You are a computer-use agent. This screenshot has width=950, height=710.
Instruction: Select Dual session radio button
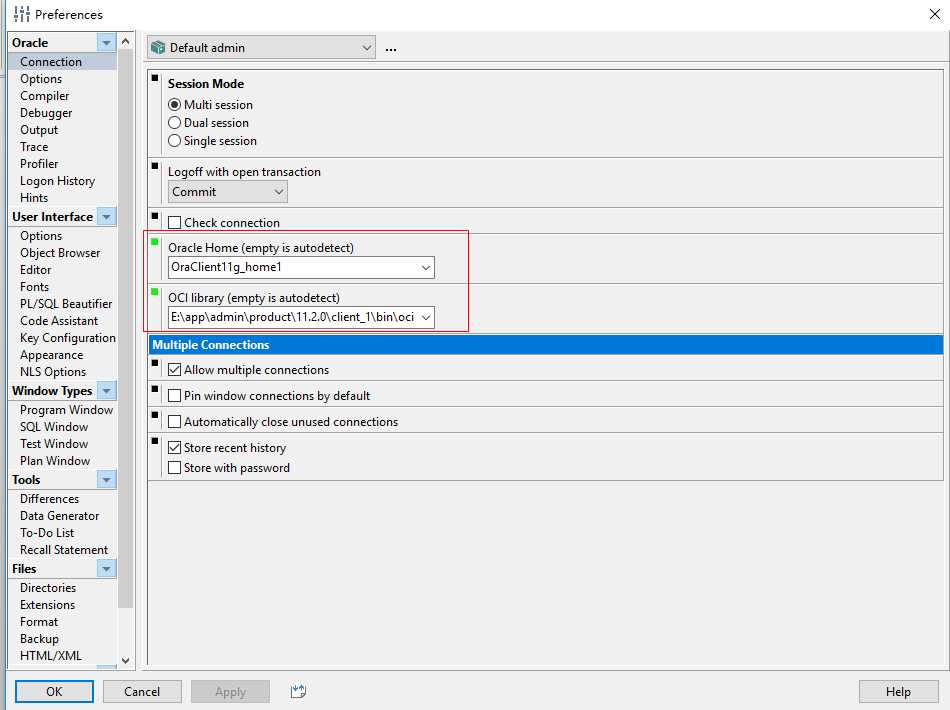click(x=174, y=123)
